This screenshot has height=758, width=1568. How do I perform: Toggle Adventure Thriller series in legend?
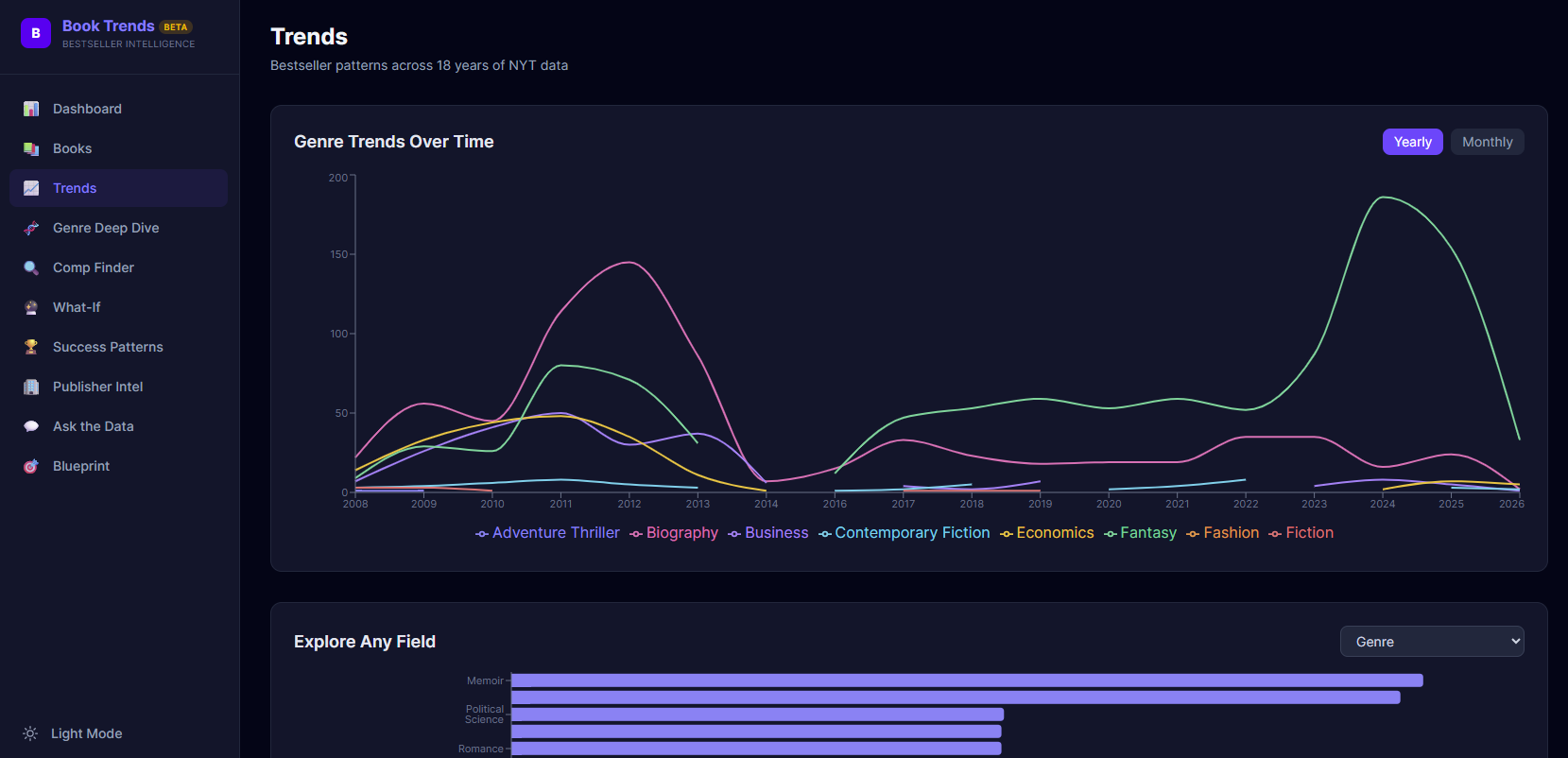tap(547, 533)
